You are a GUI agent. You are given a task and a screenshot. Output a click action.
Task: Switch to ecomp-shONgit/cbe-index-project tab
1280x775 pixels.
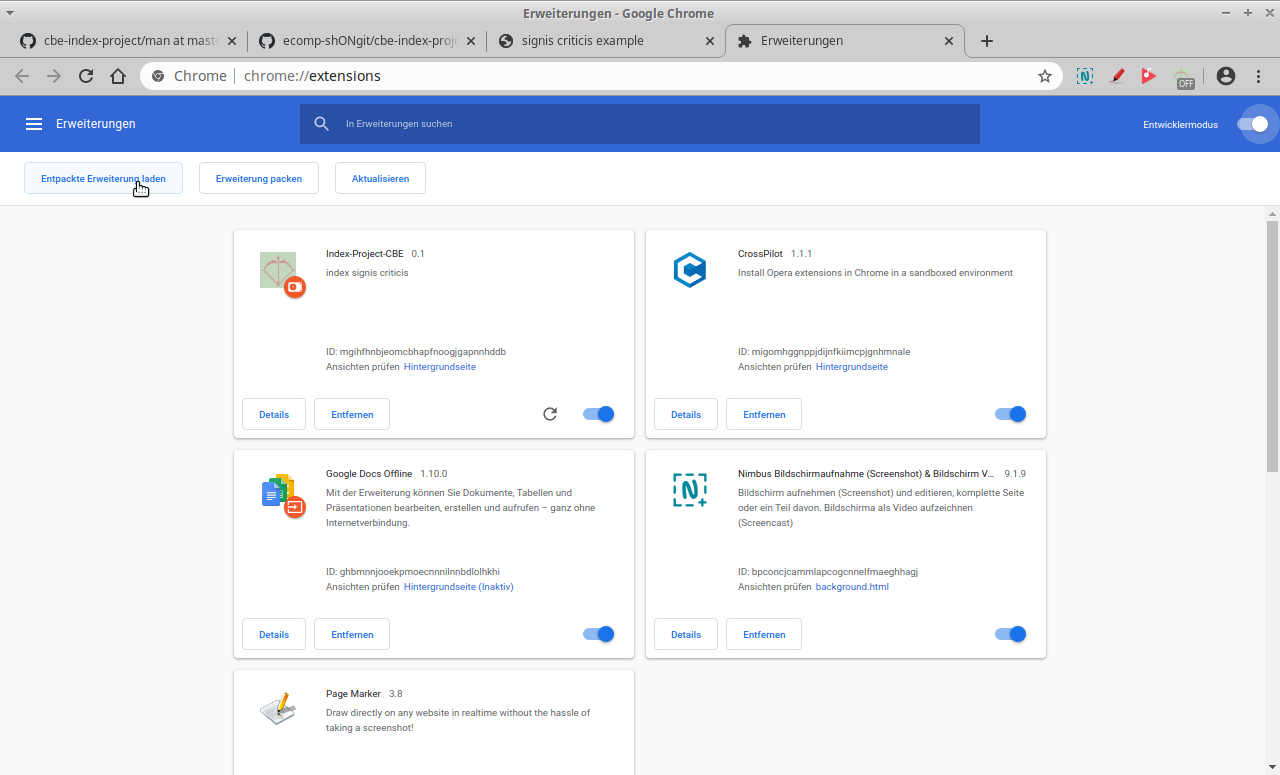365,41
